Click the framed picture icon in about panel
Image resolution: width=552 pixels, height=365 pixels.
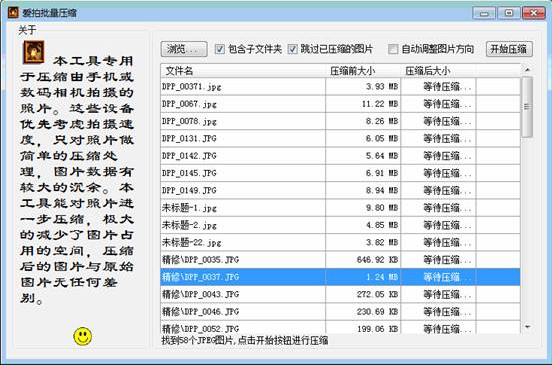point(34,52)
